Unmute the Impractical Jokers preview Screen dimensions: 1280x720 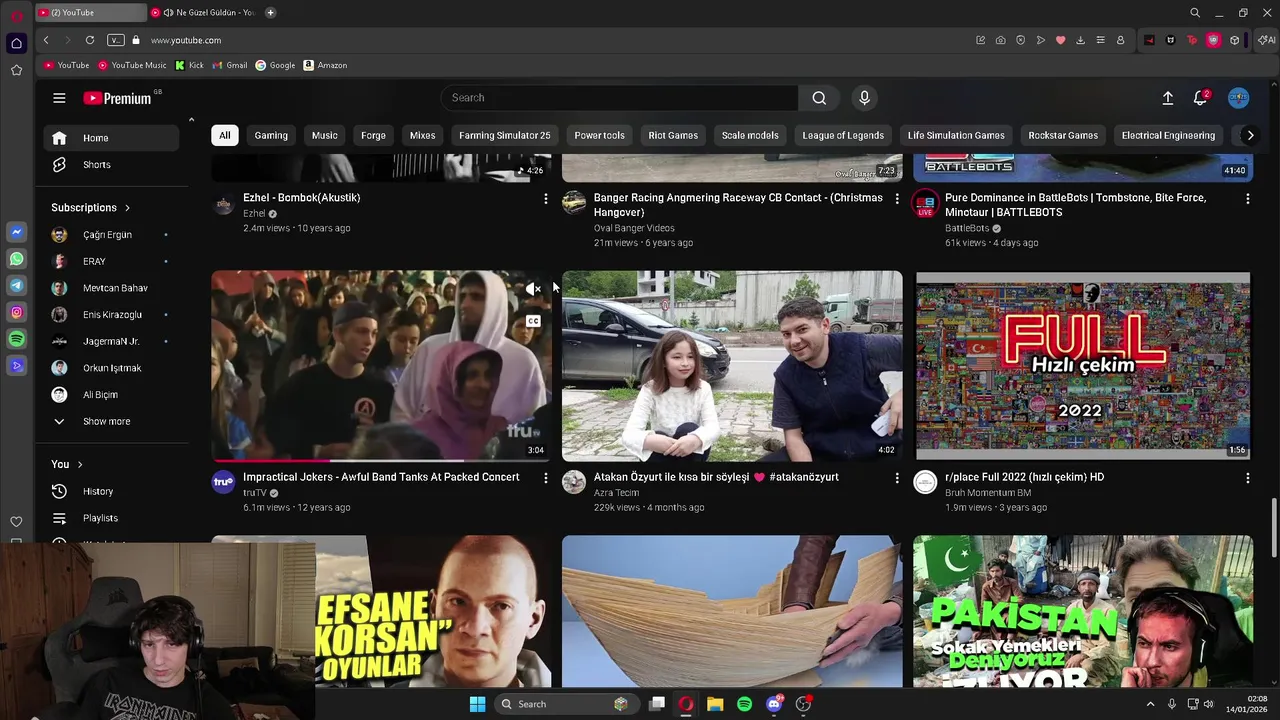tap(533, 289)
